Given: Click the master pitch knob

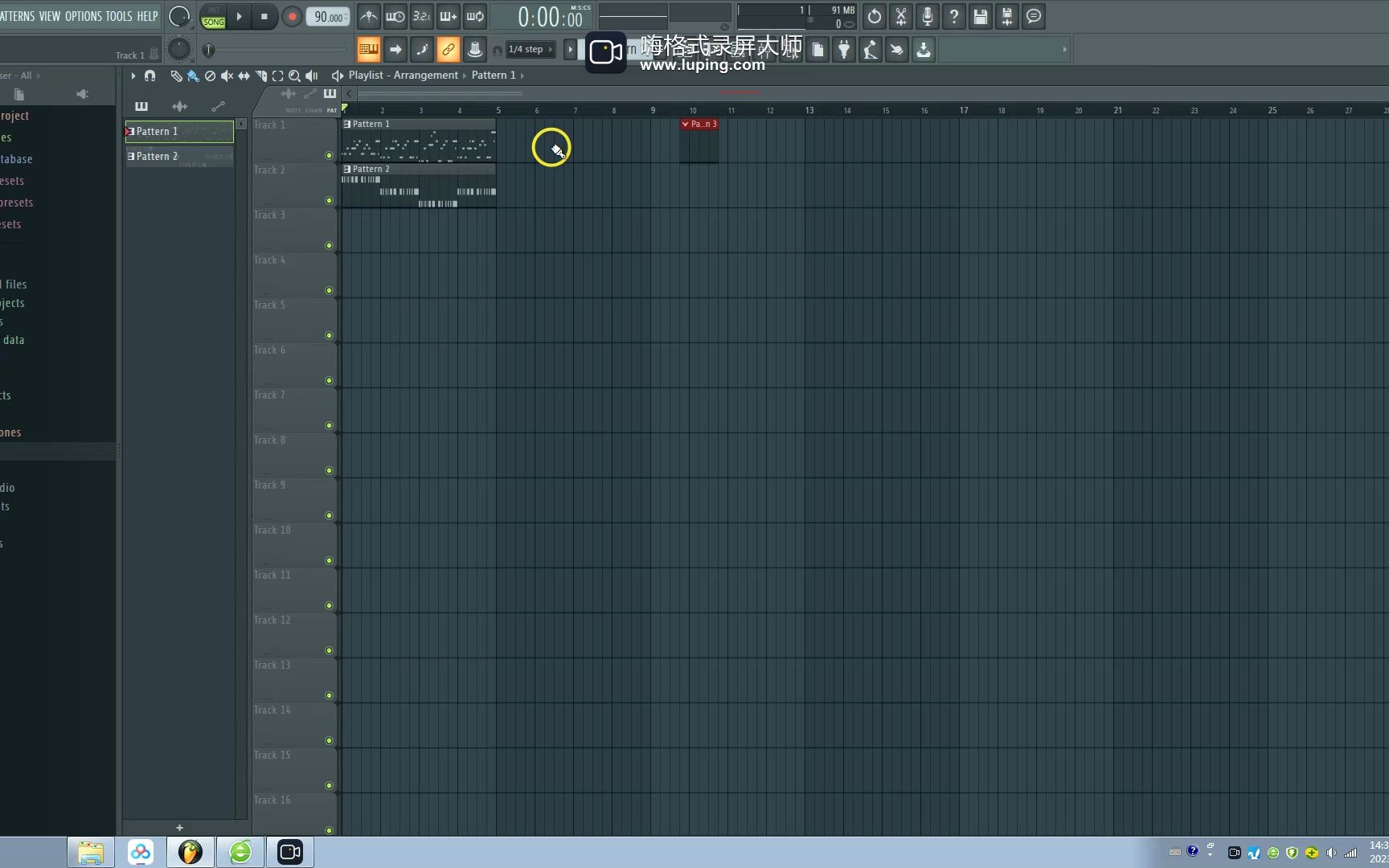Looking at the screenshot, I should coord(179,50).
